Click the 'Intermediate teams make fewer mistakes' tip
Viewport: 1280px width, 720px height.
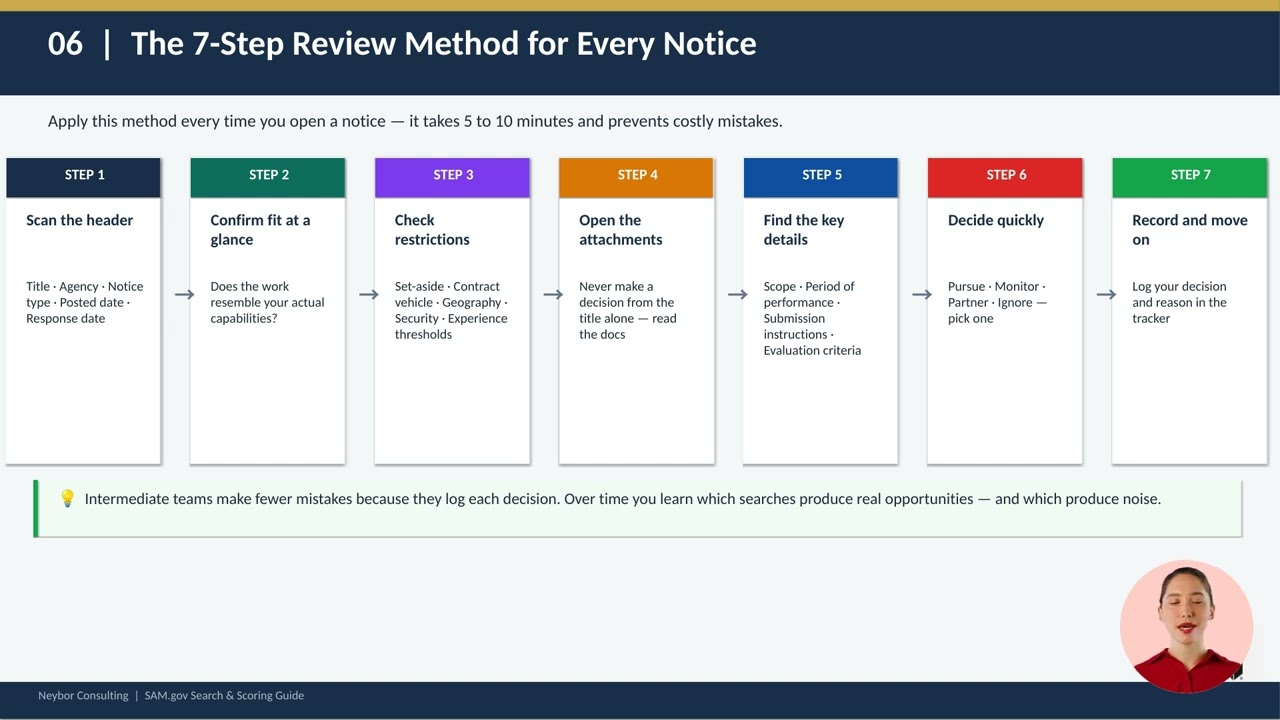[x=623, y=498]
